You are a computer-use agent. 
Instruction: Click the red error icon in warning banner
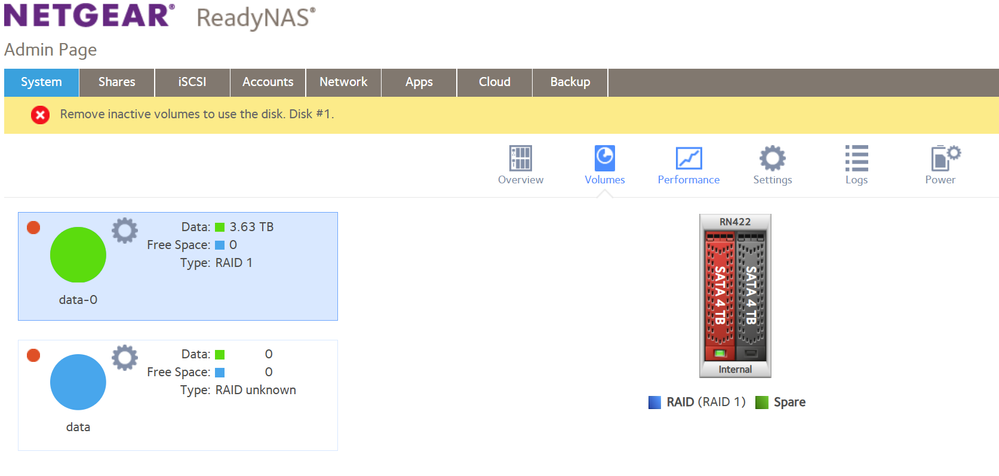(40, 115)
